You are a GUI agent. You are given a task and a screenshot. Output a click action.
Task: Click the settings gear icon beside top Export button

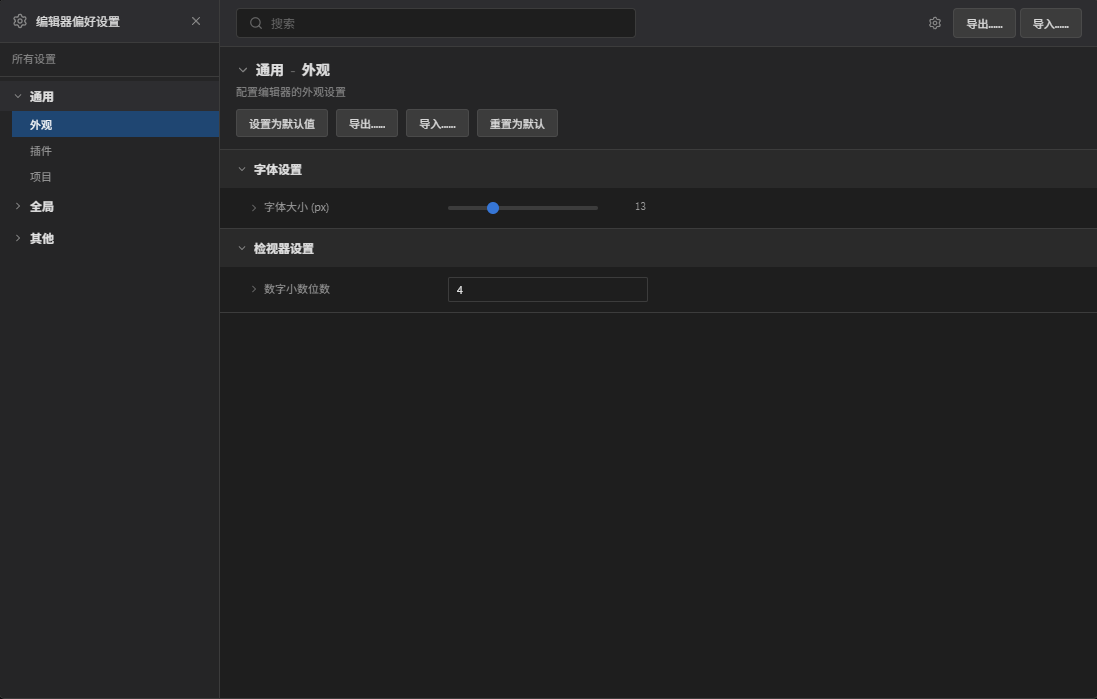tap(935, 23)
